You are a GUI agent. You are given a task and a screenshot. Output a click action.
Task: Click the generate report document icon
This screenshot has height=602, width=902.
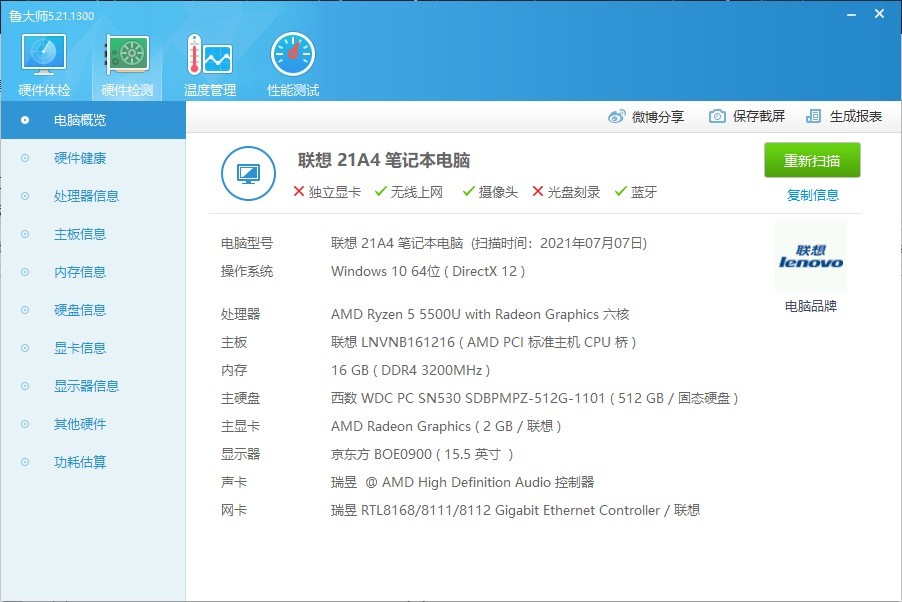[813, 116]
